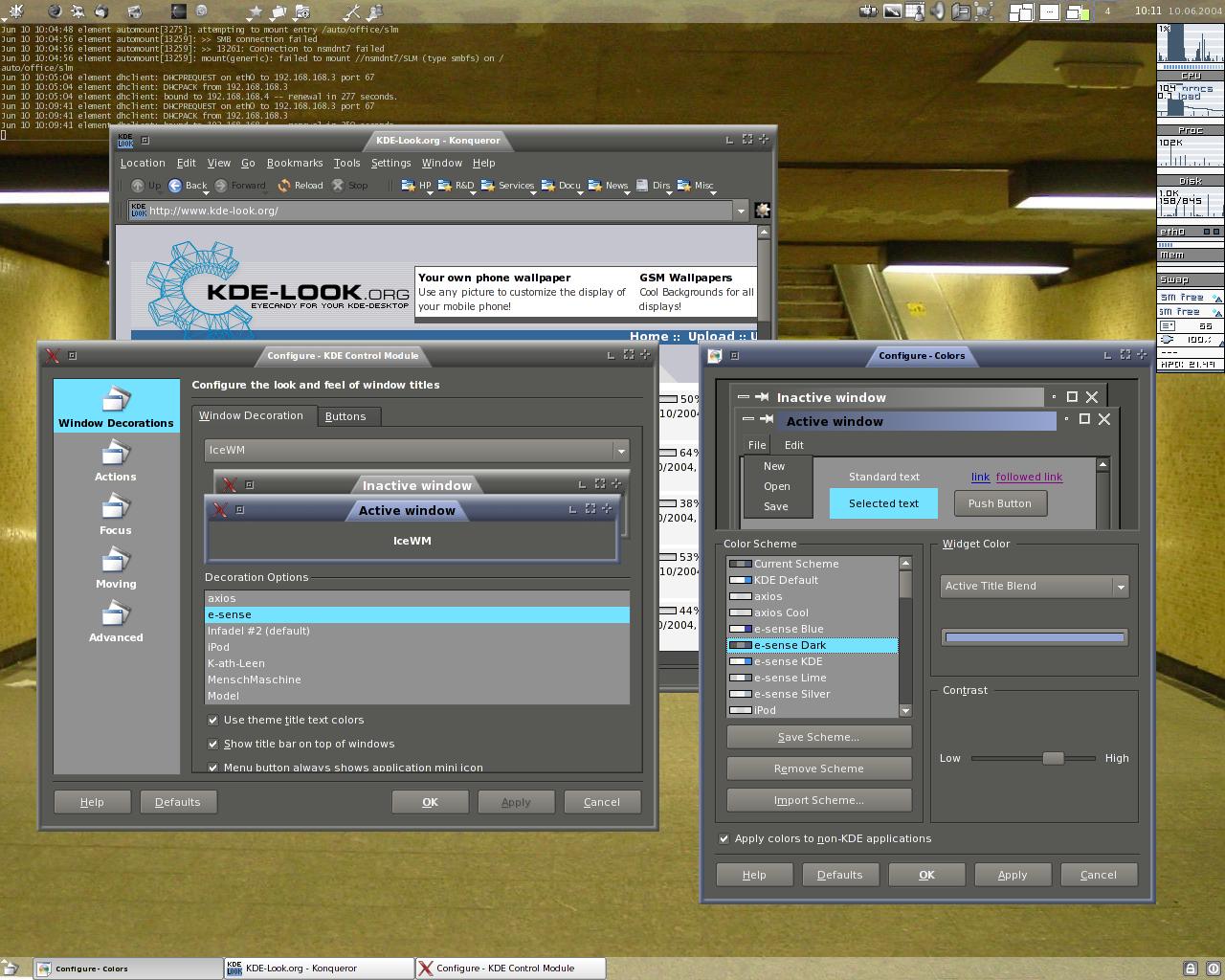Click Save Scheme button
The image size is (1225, 980).
[x=818, y=737]
